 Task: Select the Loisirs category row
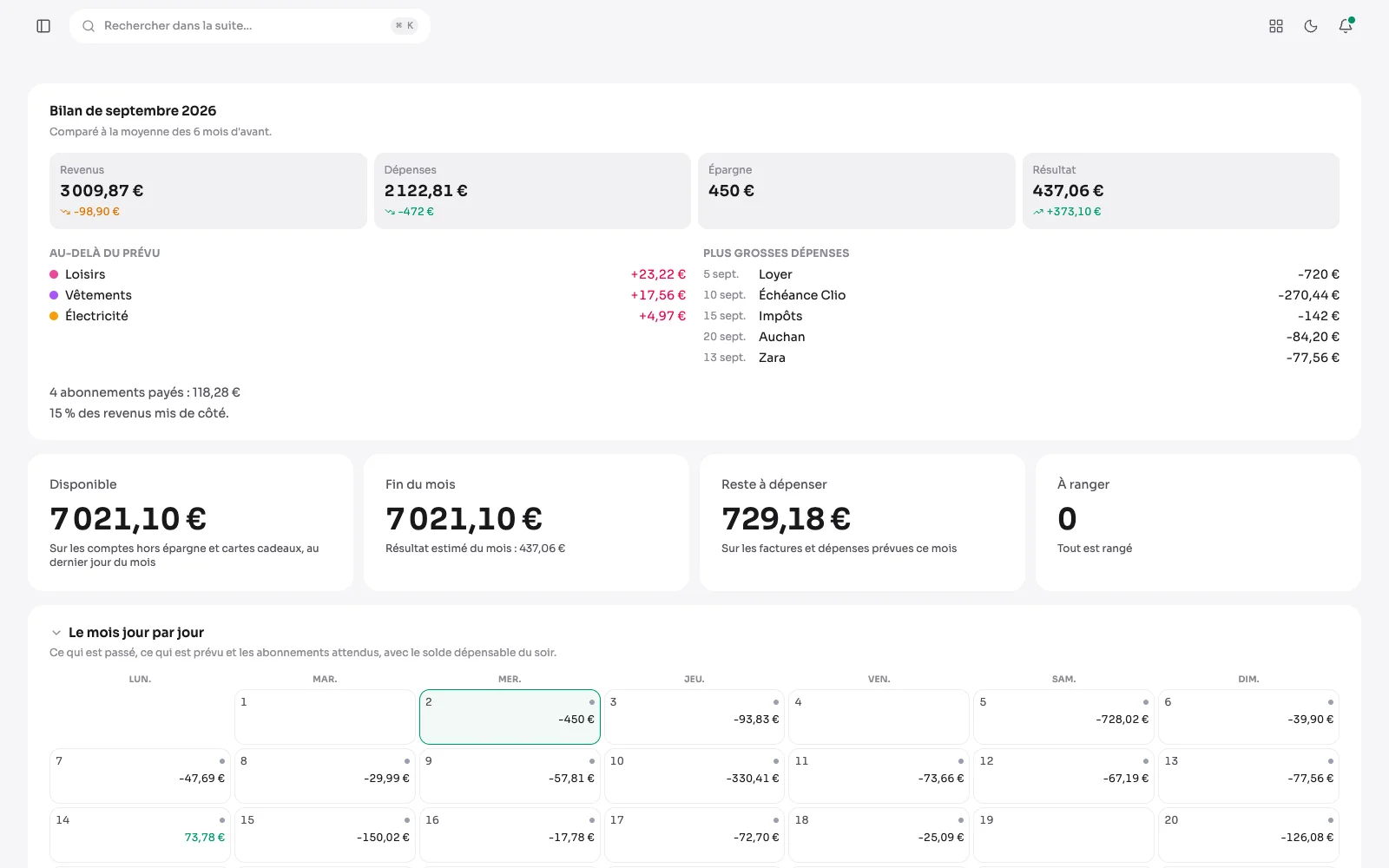click(x=367, y=274)
